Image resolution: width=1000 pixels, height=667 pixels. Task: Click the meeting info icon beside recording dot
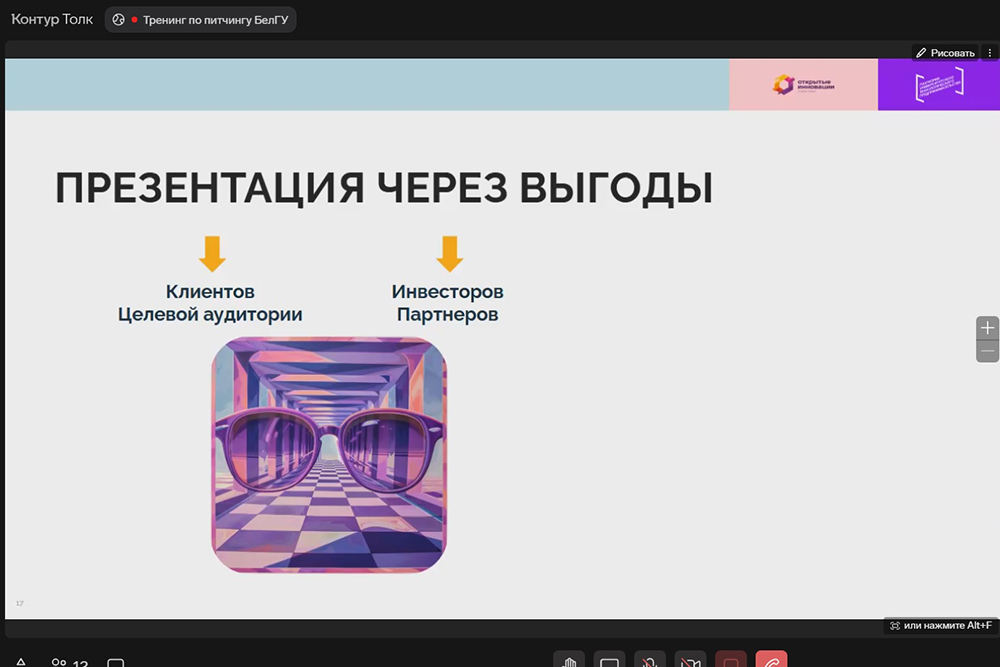pos(118,20)
